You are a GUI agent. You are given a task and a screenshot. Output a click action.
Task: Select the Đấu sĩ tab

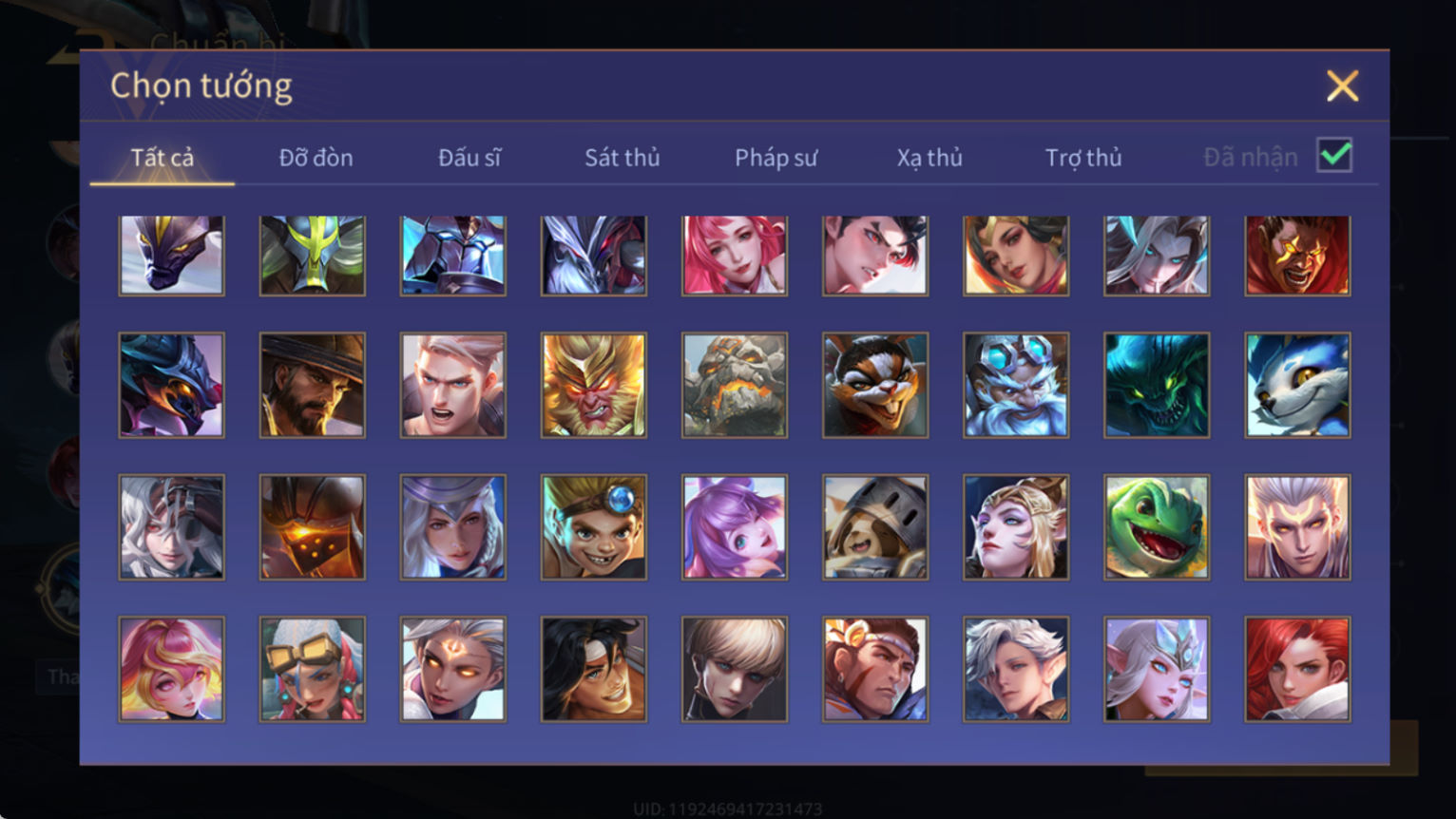point(469,158)
